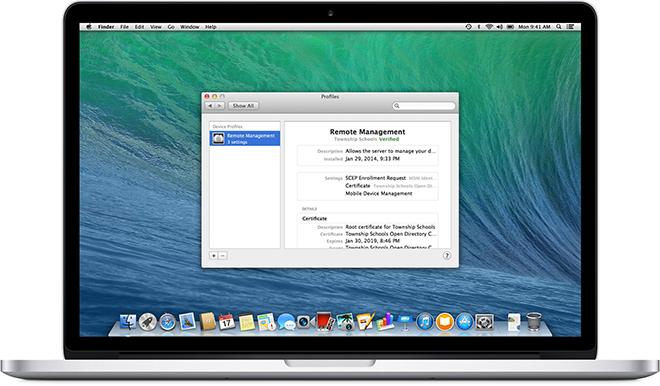Open Notification Center from menu bar
The width and height of the screenshot is (660, 386).
point(570,27)
